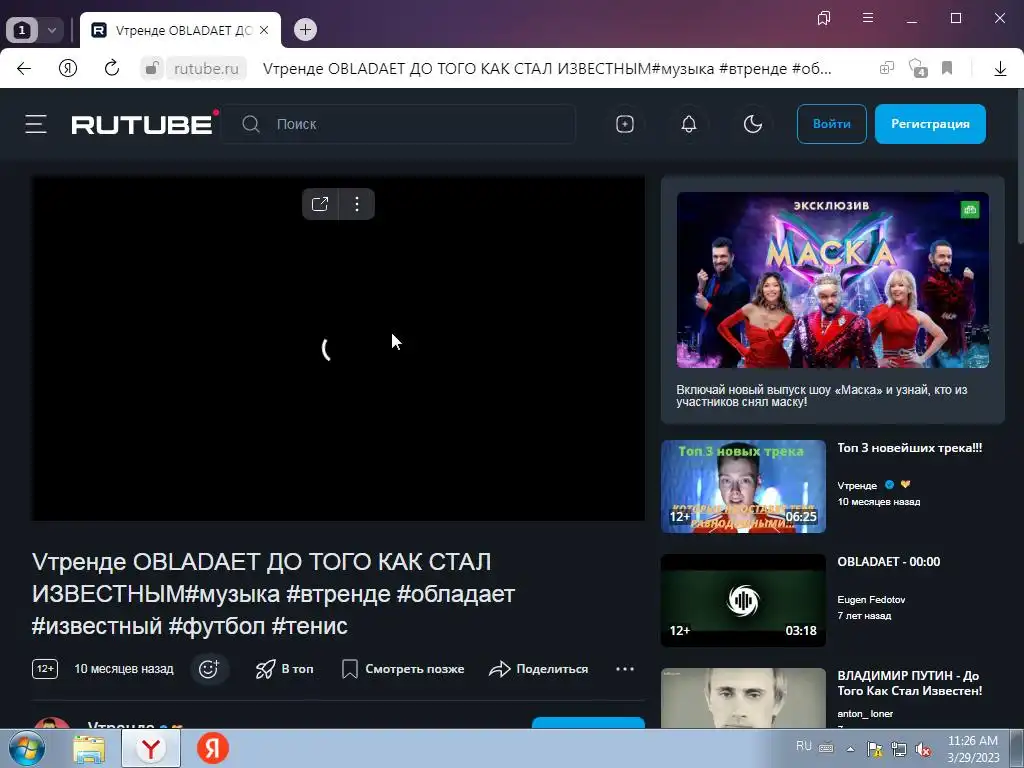The width and height of the screenshot is (1024, 768).
Task: Open File Explorer from taskbar
Action: point(89,749)
